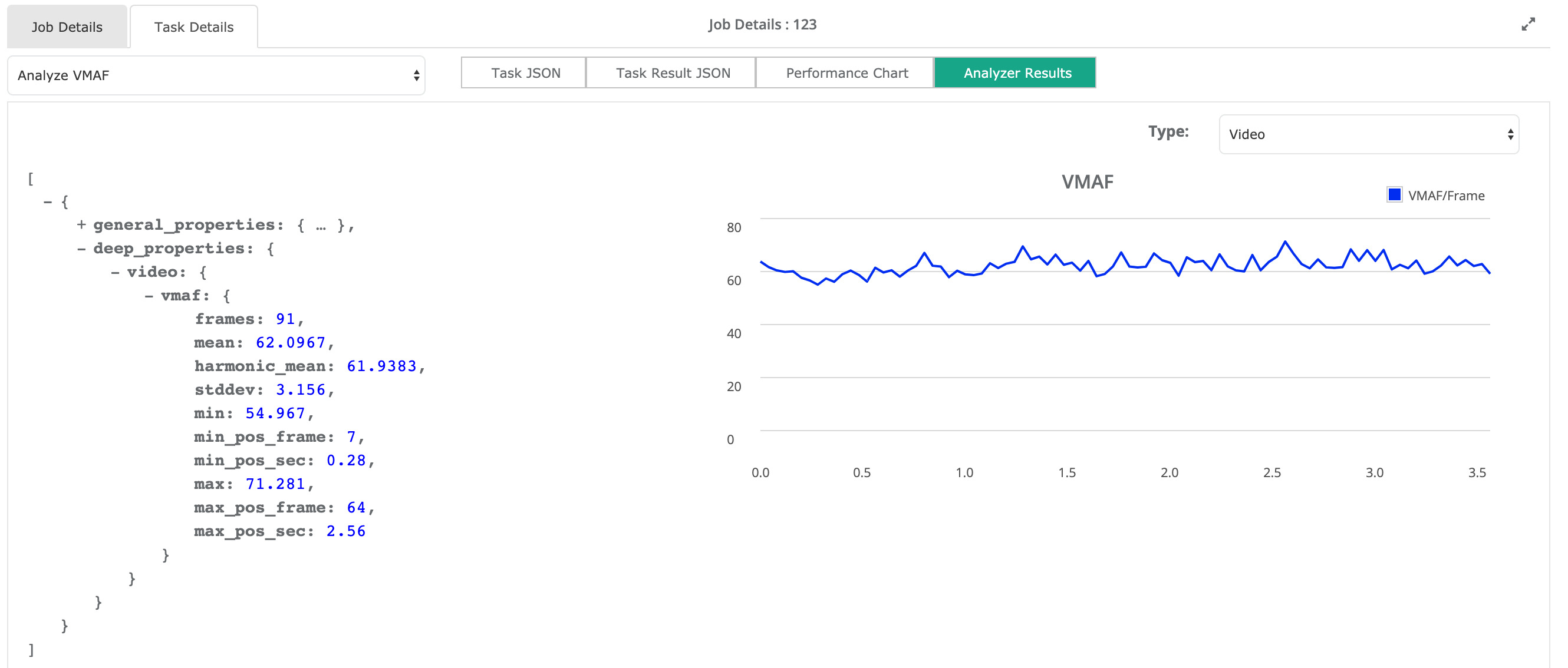1568x668 pixels.
Task: Expand the general_properties node
Action: (80, 225)
